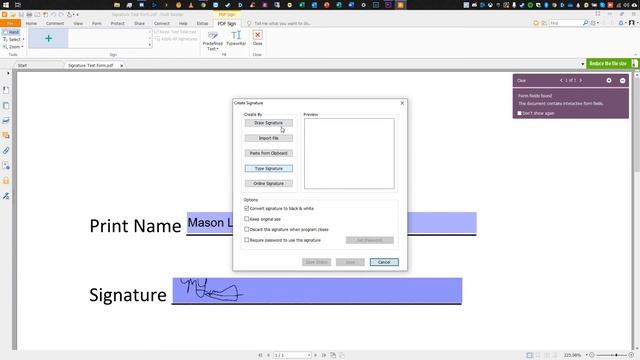Switch to the Form ribbon tab

pos(96,24)
